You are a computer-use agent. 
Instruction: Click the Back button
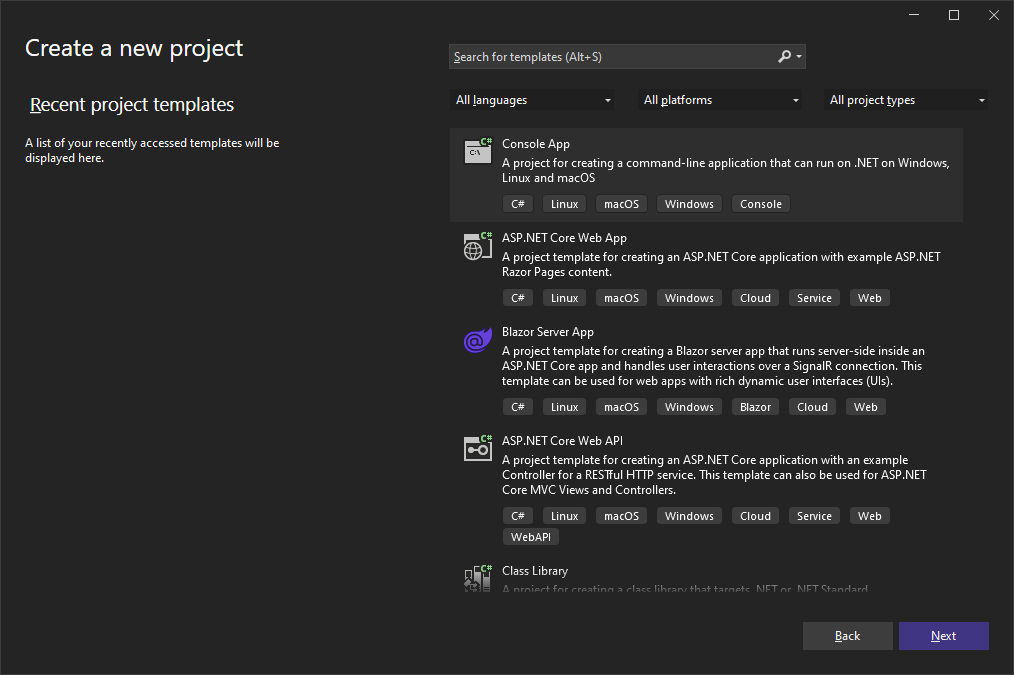pos(847,635)
